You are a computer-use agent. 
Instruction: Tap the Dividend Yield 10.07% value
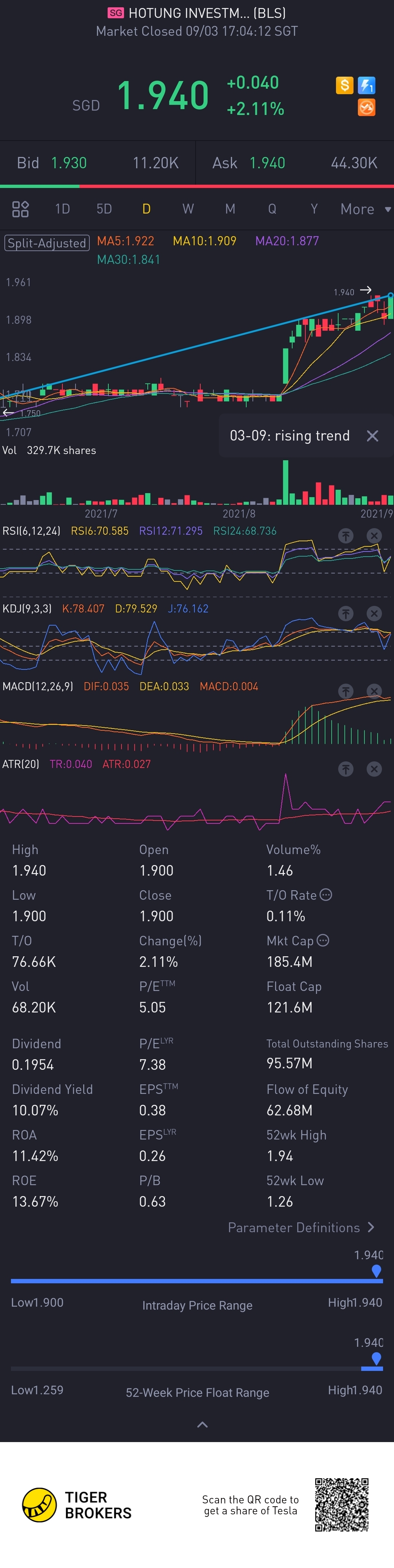pos(35,1110)
